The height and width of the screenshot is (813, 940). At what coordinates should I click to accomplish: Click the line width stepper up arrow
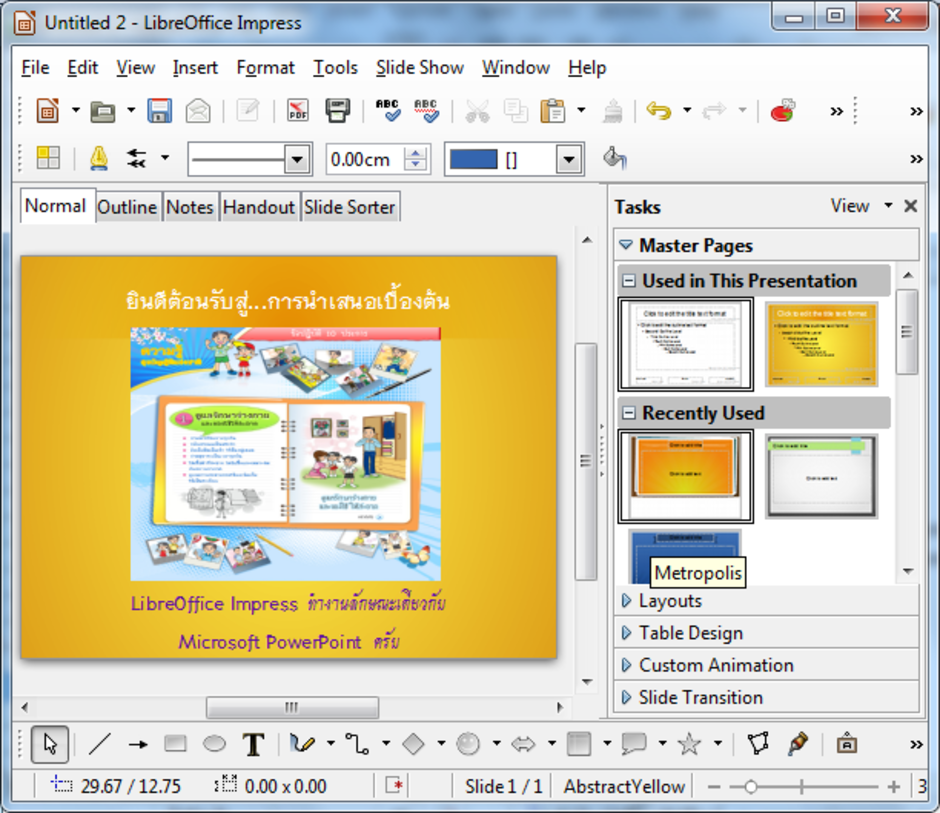click(415, 153)
